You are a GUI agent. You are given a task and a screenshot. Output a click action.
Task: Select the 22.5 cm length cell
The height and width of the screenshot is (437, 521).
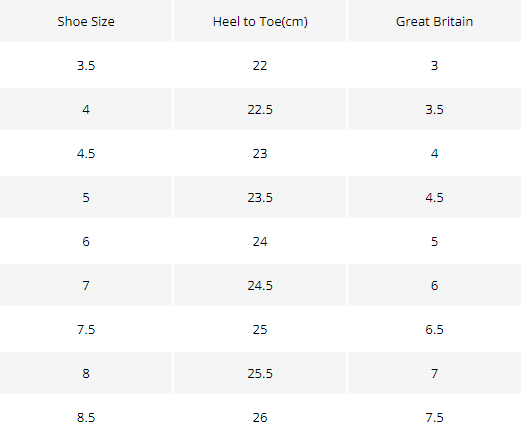[260, 109]
